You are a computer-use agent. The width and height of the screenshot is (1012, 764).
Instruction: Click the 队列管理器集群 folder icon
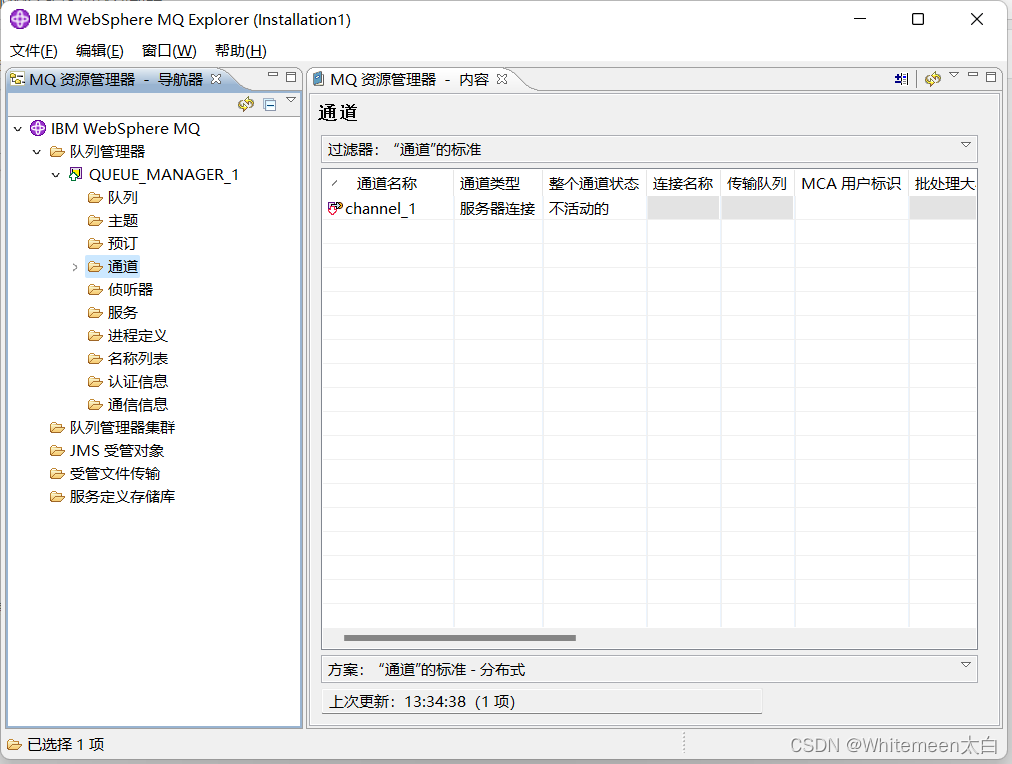click(57, 428)
